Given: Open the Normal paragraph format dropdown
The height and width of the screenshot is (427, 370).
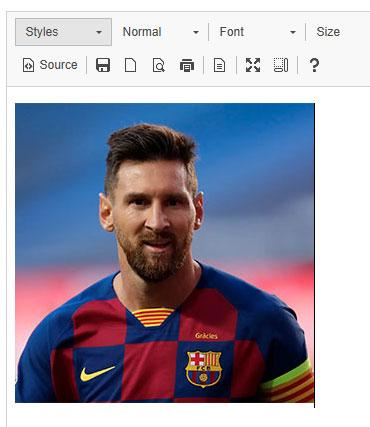Looking at the screenshot, I should [x=161, y=32].
